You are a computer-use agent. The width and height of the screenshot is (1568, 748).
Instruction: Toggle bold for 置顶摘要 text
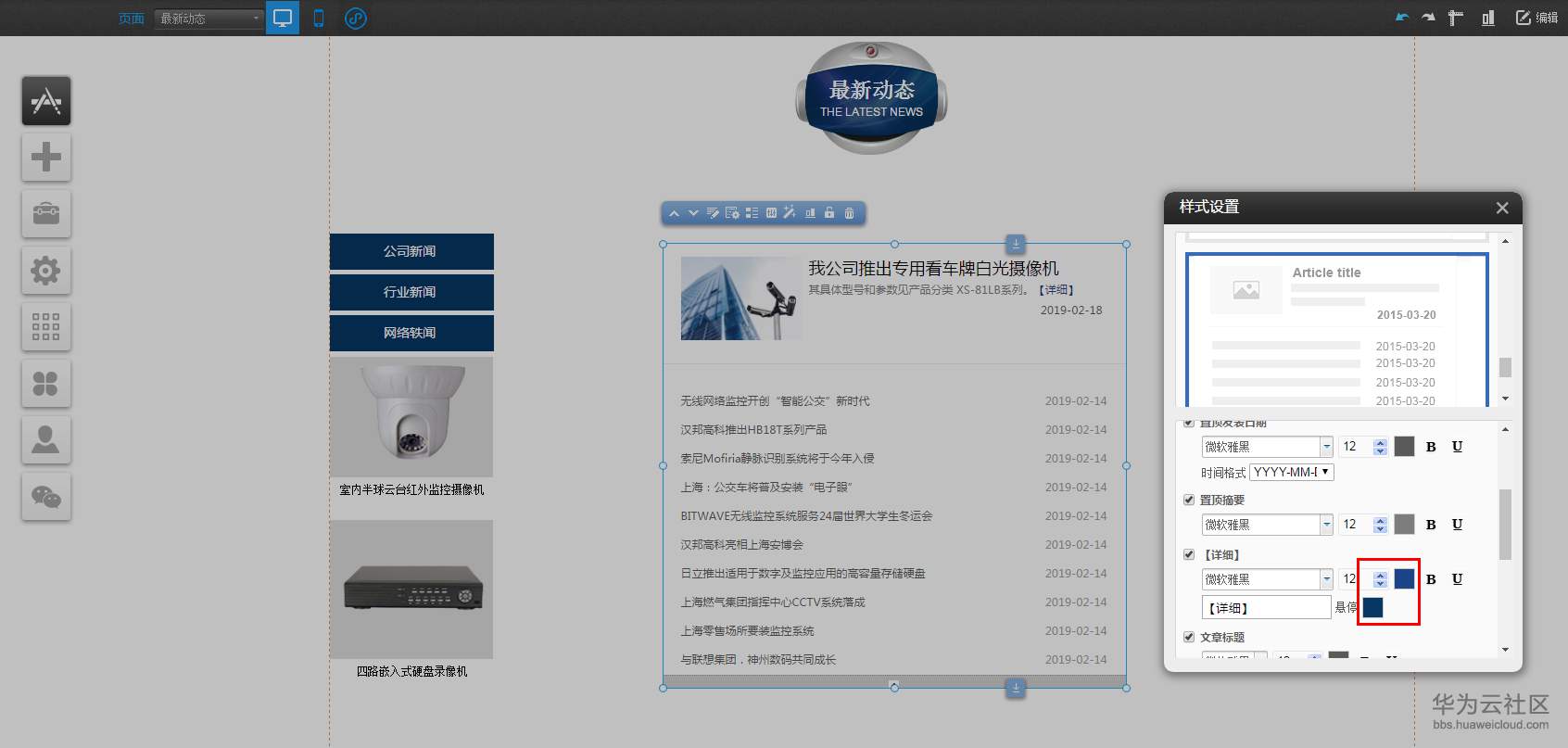tap(1431, 525)
